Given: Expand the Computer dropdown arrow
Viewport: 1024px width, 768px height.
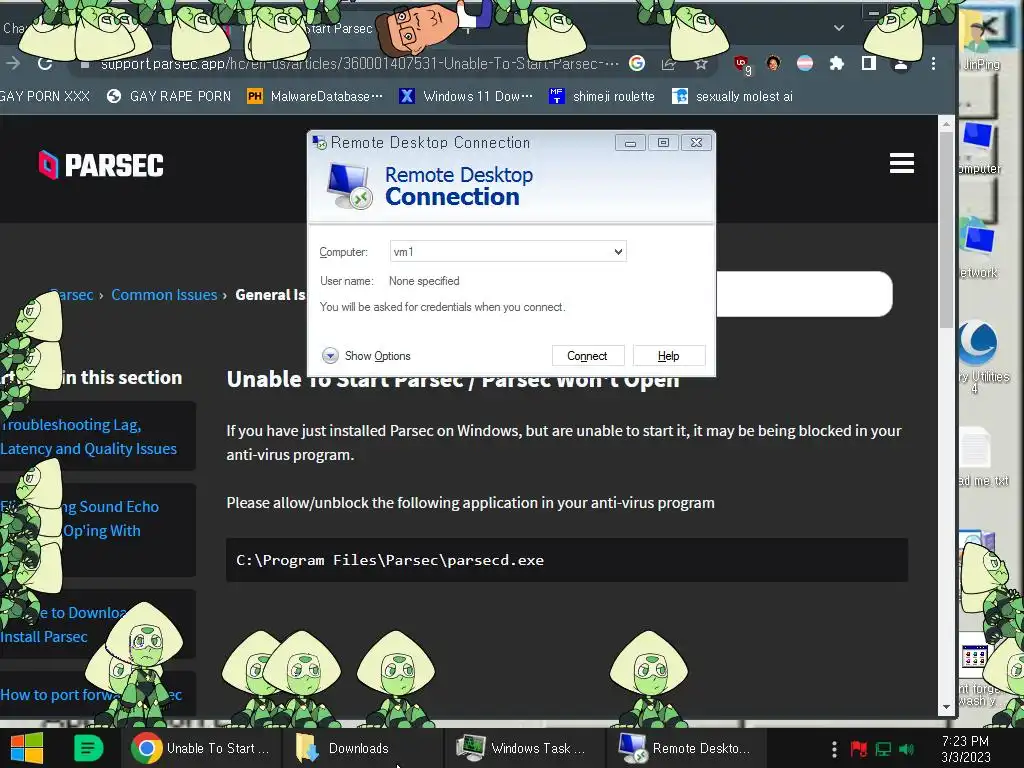Looking at the screenshot, I should 618,251.
